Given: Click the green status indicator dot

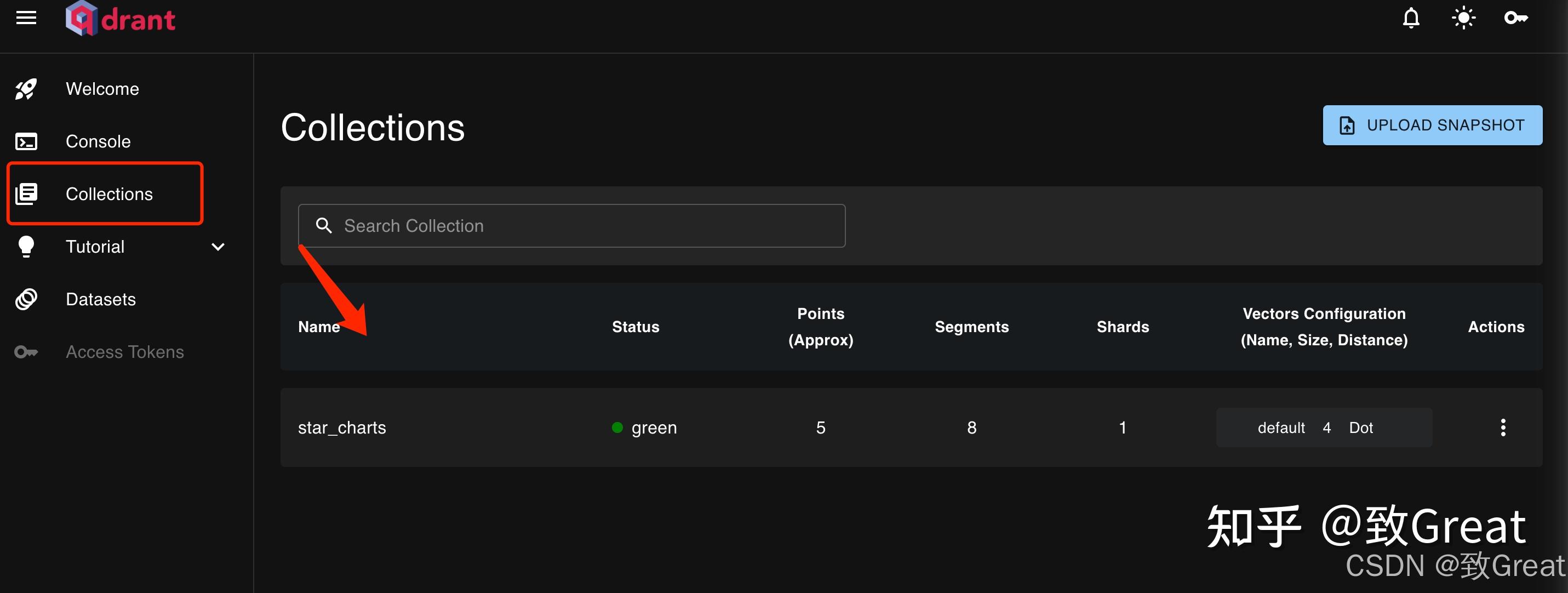Looking at the screenshot, I should point(617,427).
